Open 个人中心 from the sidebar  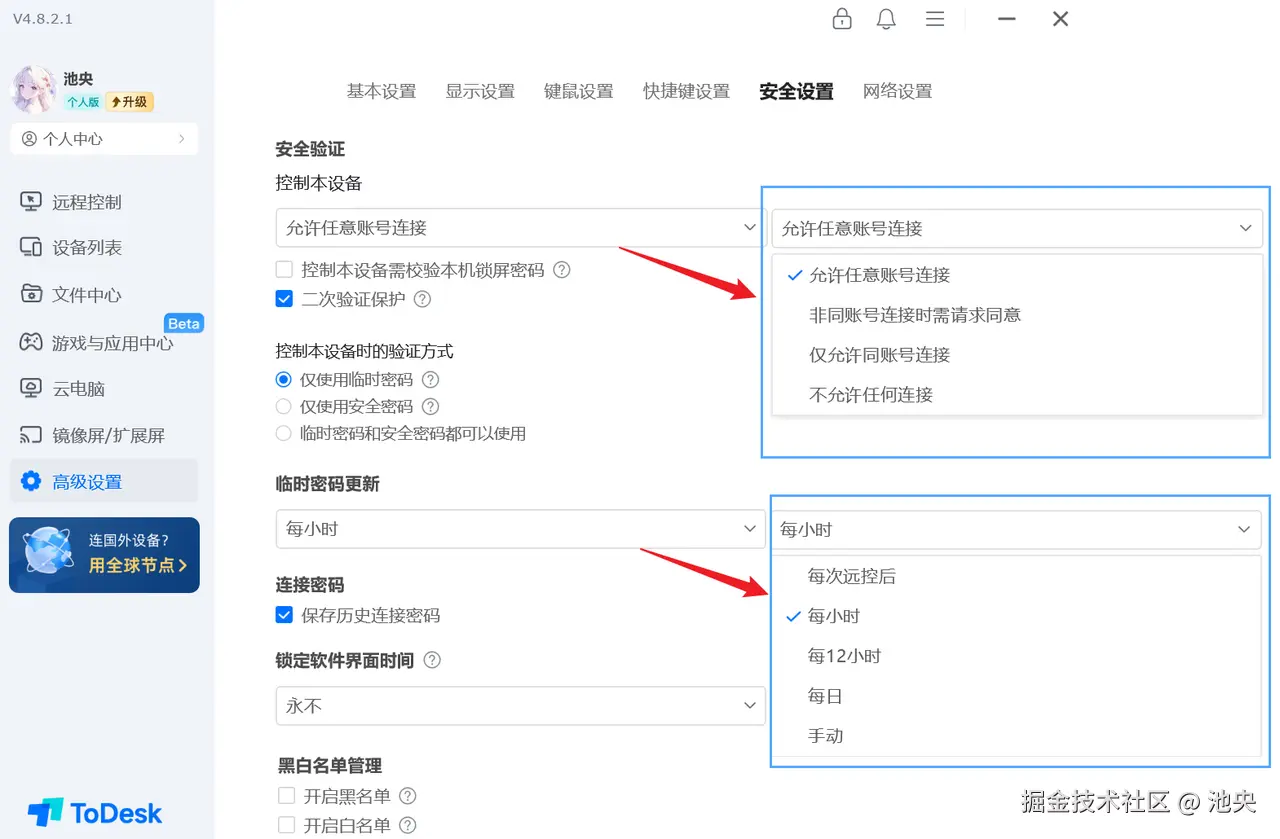pyautogui.click(x=103, y=138)
